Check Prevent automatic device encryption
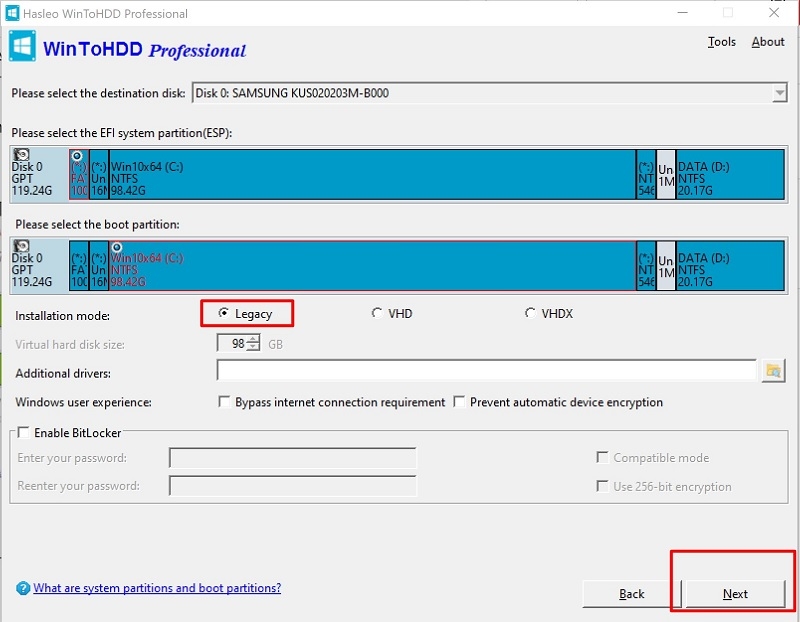The width and height of the screenshot is (800, 622). pos(459,402)
